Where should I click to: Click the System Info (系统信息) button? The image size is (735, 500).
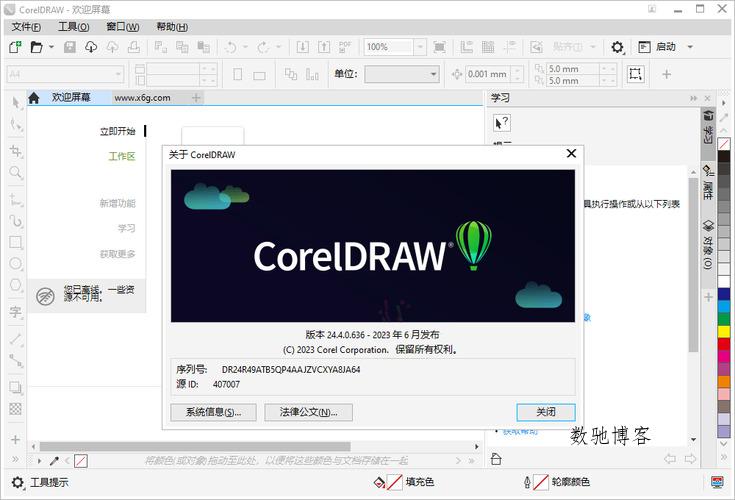point(213,412)
